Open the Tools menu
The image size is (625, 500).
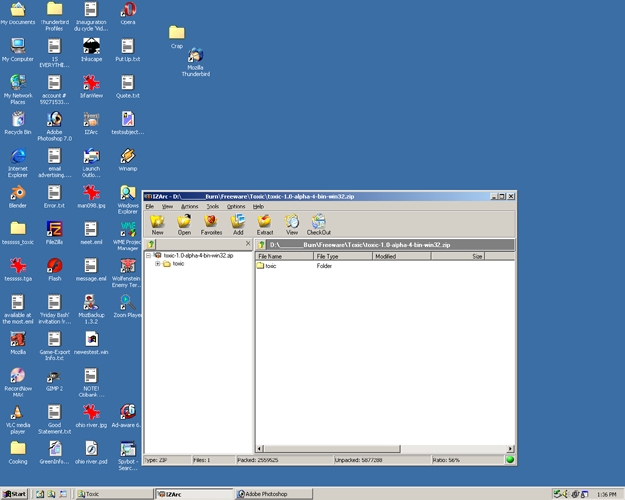pyautogui.click(x=212, y=207)
